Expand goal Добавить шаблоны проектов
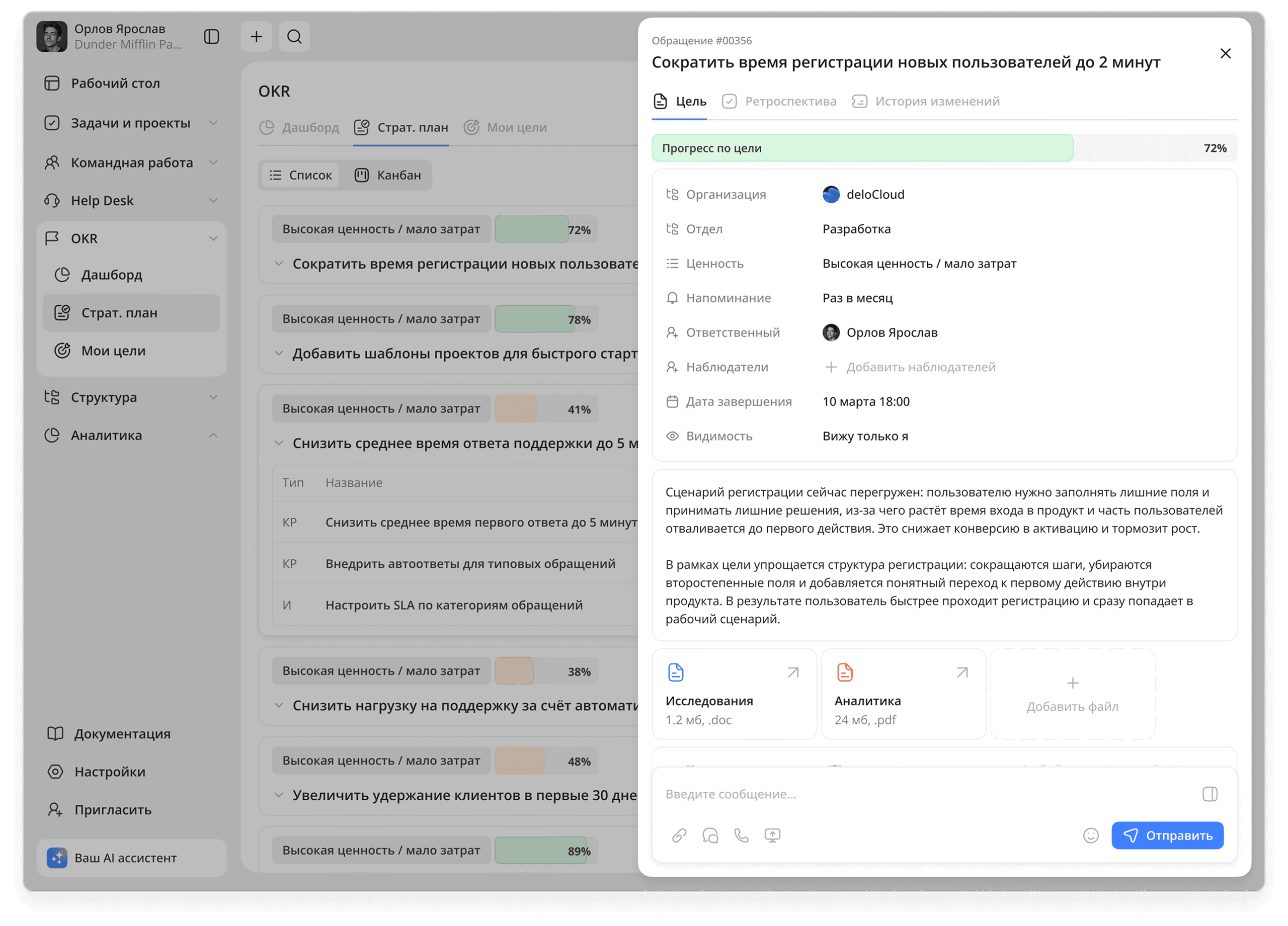 [278, 353]
